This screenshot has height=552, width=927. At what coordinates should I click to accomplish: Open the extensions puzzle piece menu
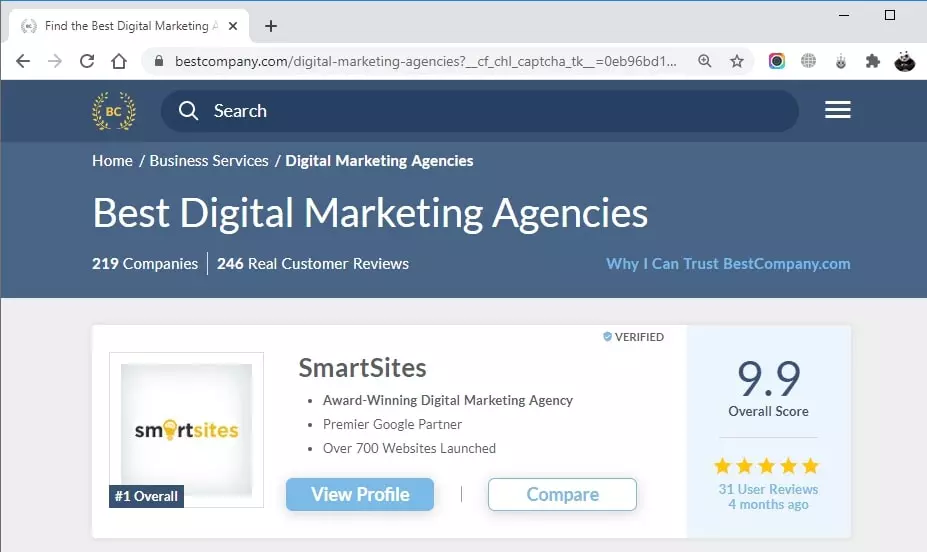tap(873, 61)
